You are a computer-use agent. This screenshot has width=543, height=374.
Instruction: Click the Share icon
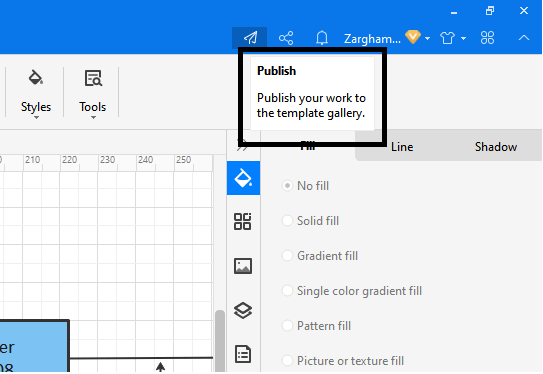(x=286, y=38)
